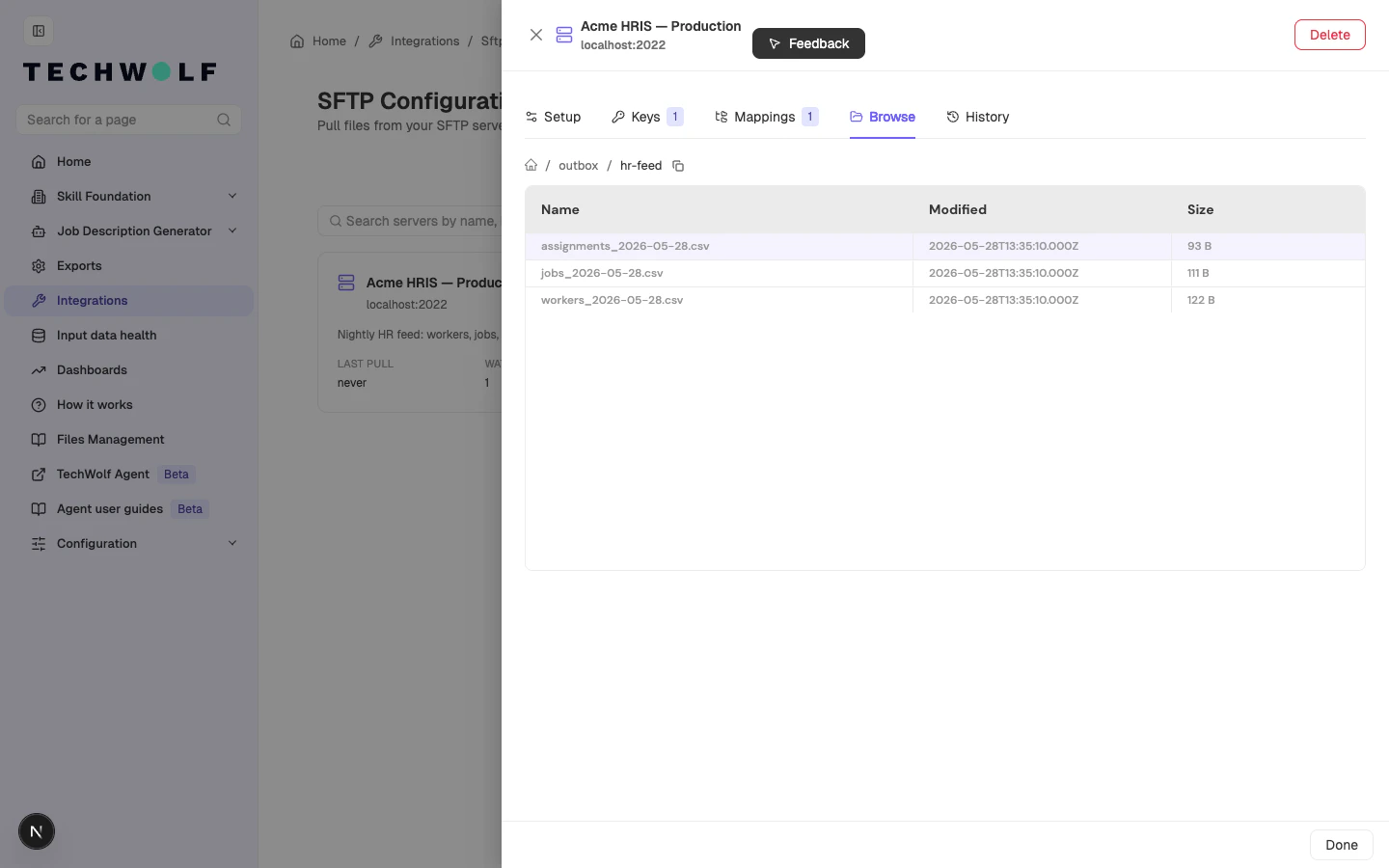This screenshot has height=868, width=1389.
Task: Click the round N avatar button
Action: click(37, 831)
